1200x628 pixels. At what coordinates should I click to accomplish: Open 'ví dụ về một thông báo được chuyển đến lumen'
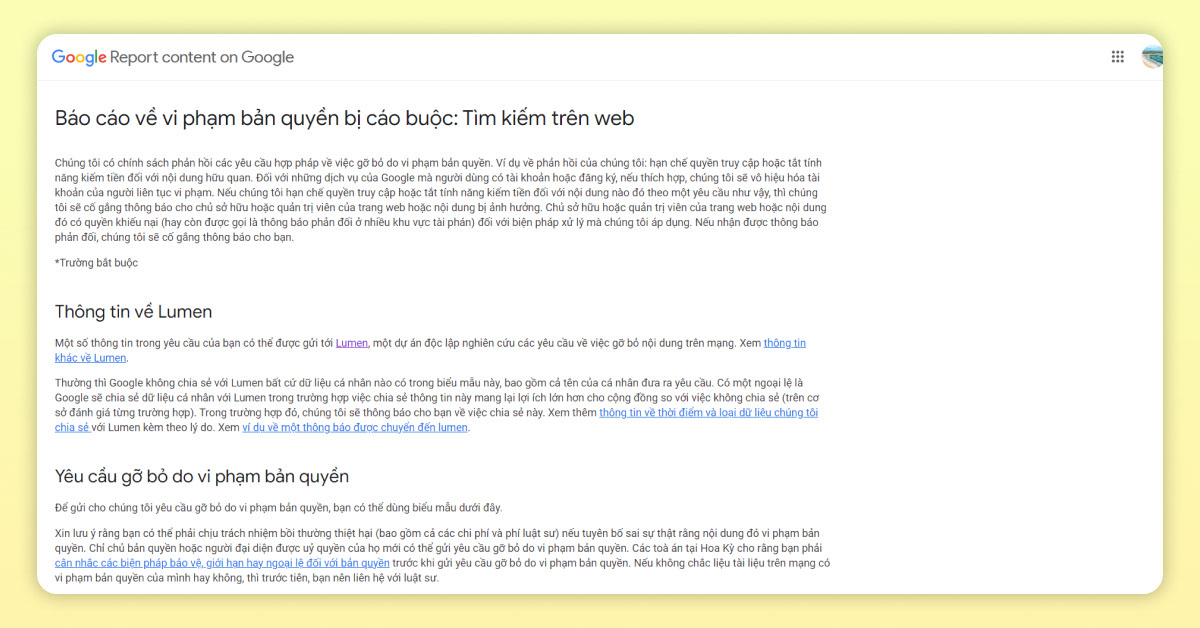pyautogui.click(x=354, y=427)
